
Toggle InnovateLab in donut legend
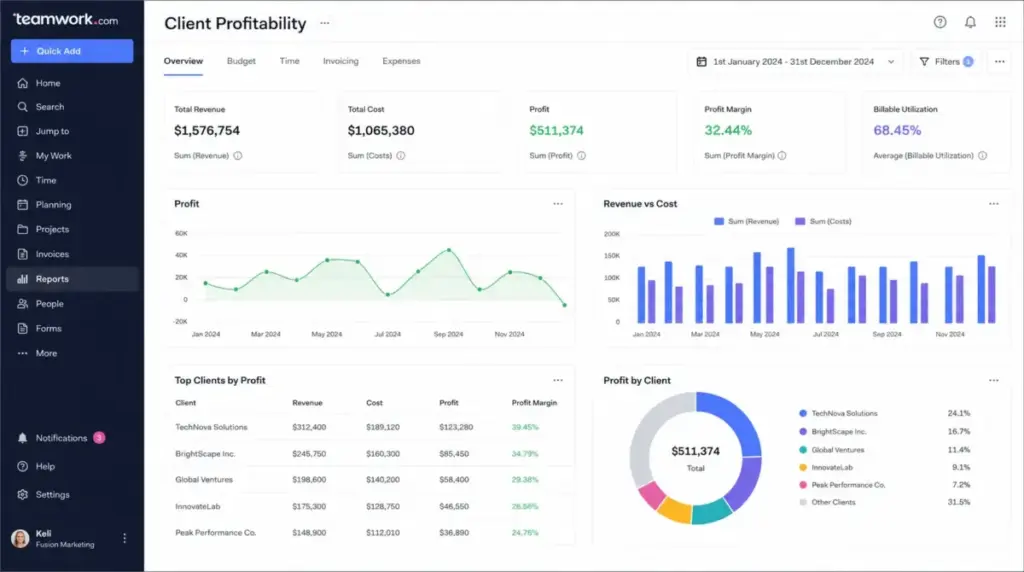click(825, 468)
